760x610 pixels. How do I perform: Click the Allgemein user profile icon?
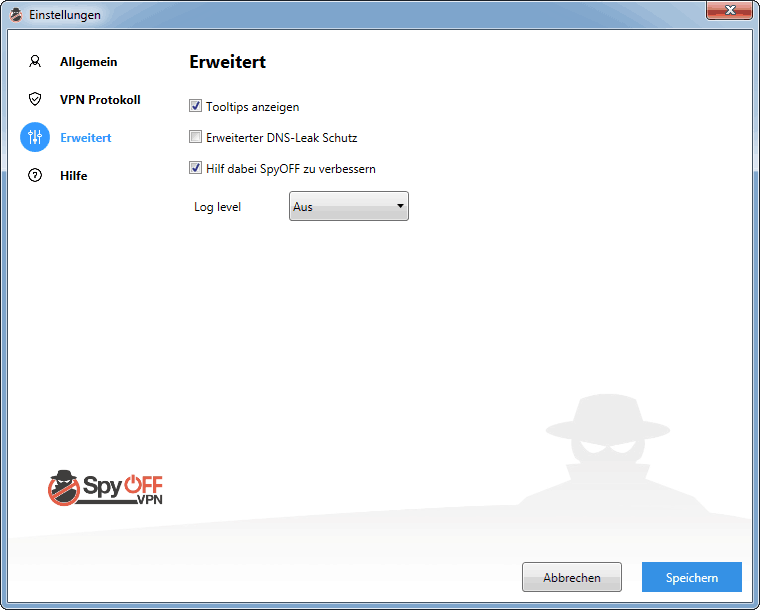click(35, 62)
